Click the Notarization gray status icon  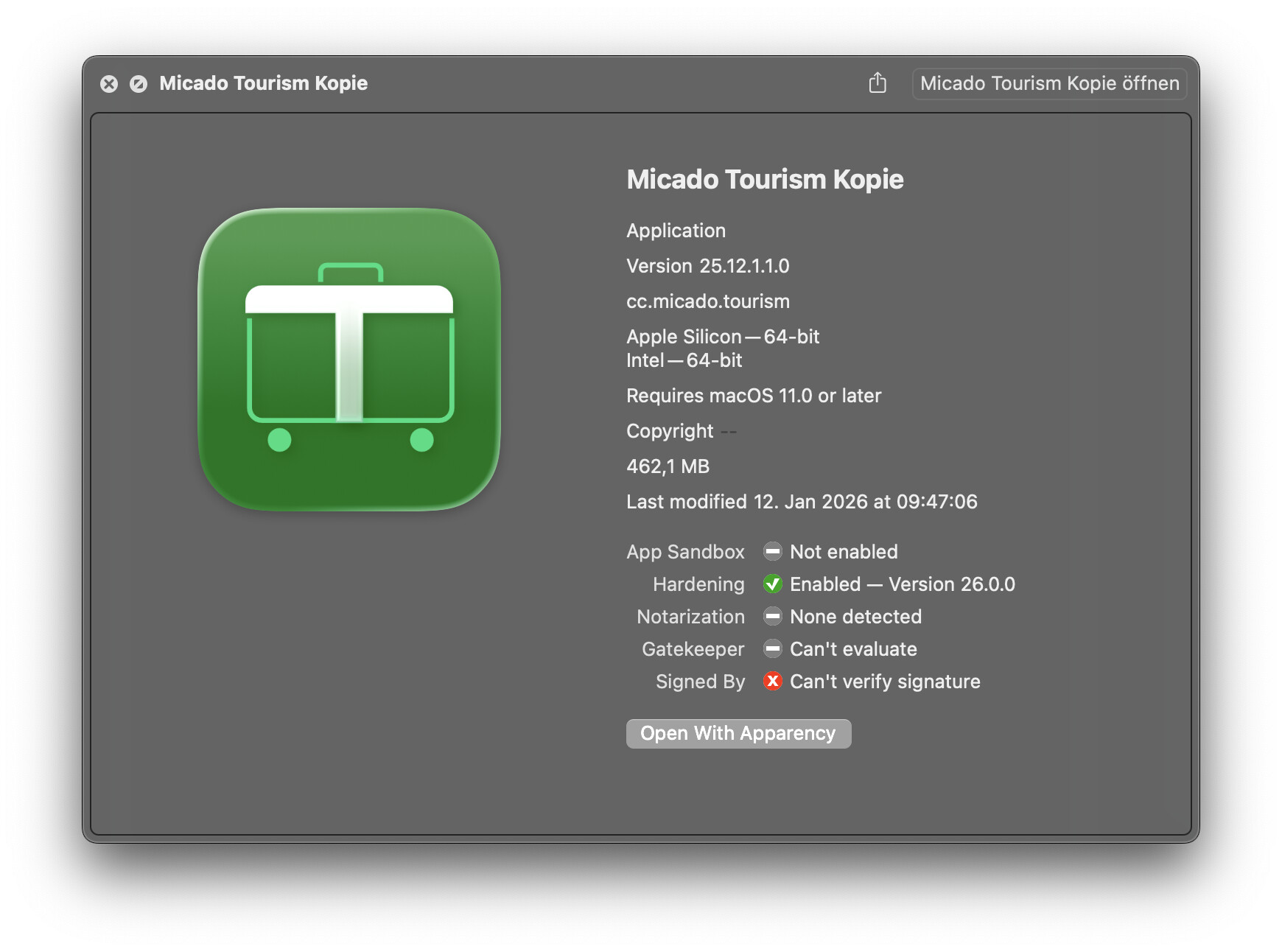772,616
